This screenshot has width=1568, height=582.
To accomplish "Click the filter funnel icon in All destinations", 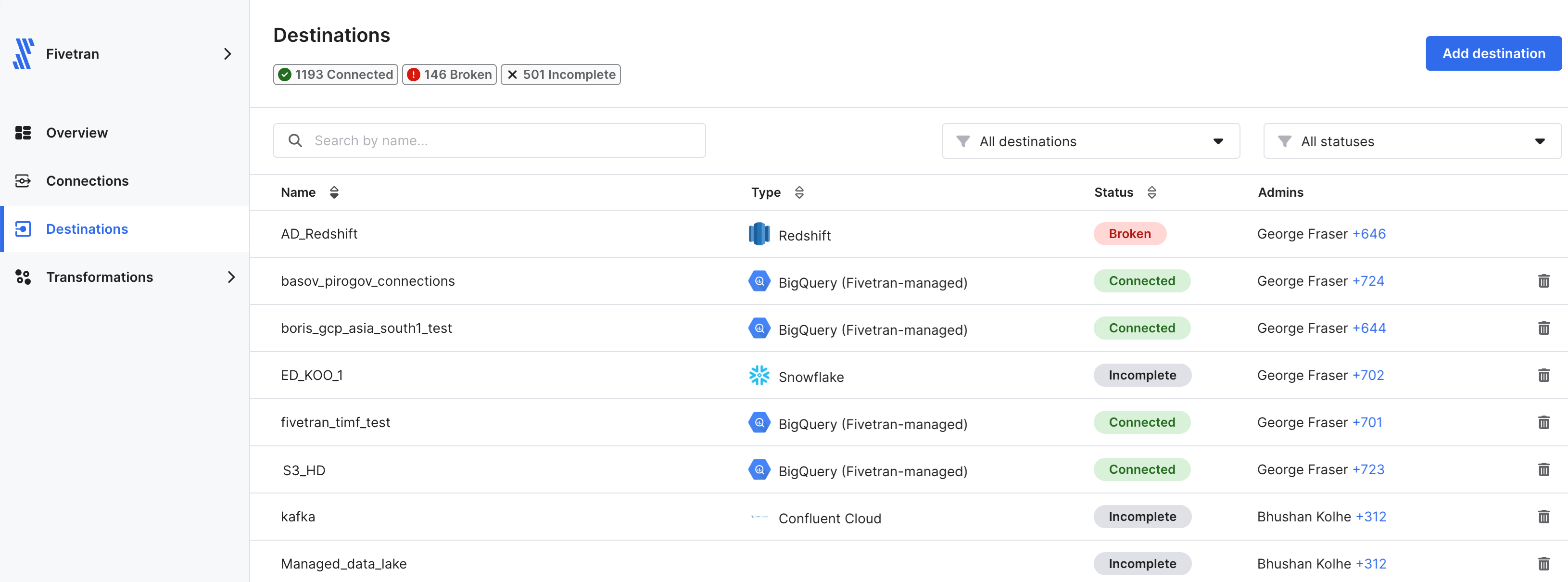I will pyautogui.click(x=963, y=141).
